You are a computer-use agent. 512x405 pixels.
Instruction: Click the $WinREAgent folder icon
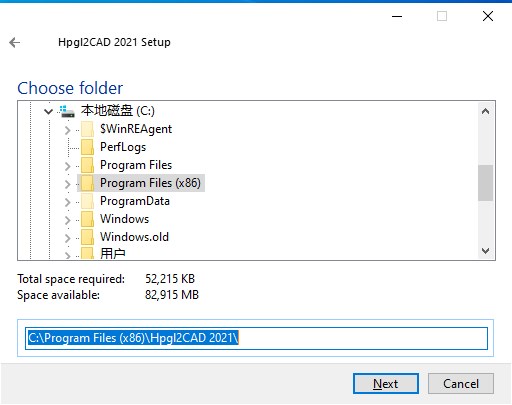click(x=87, y=129)
